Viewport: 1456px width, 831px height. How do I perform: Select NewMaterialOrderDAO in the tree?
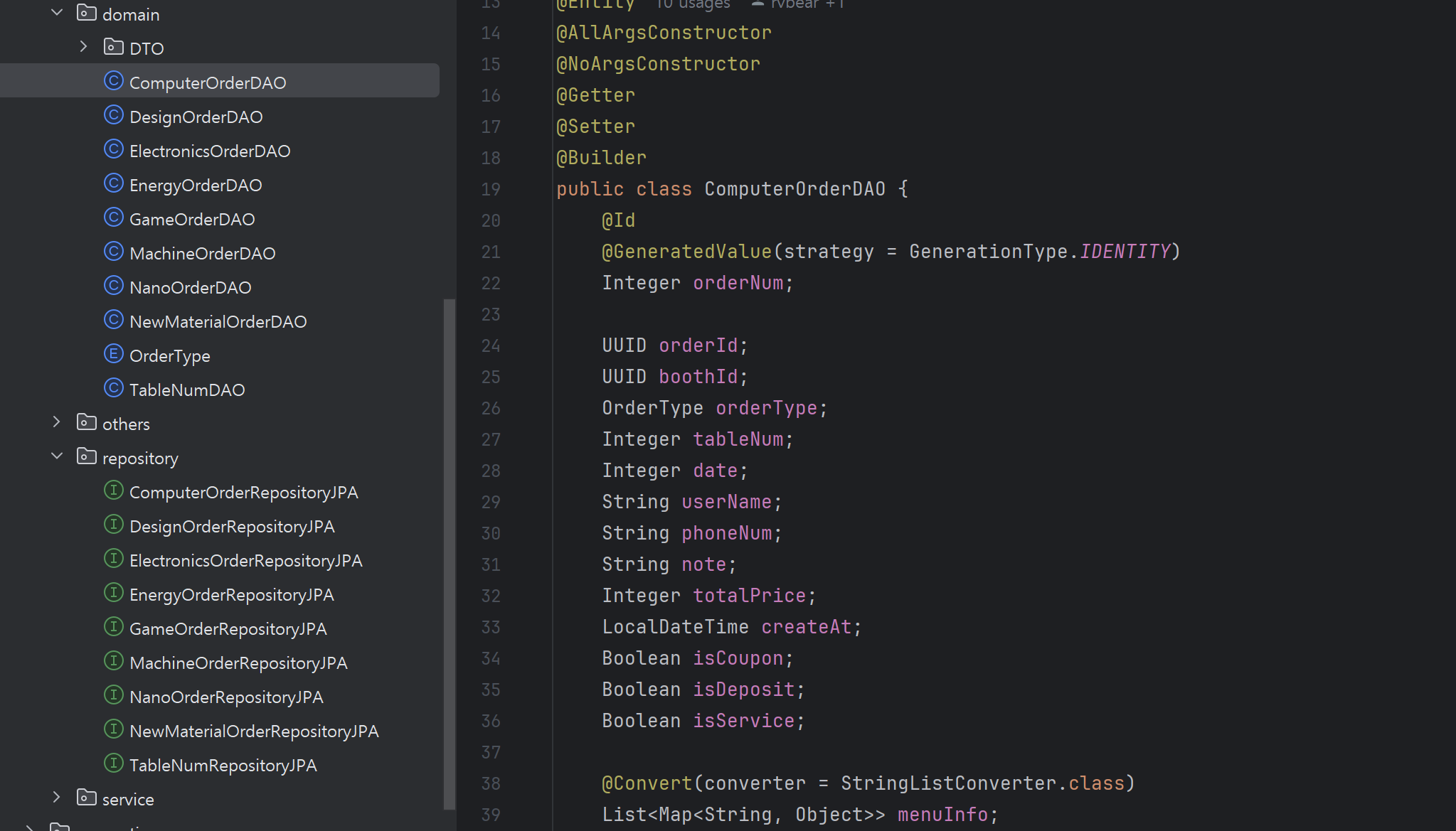(218, 321)
